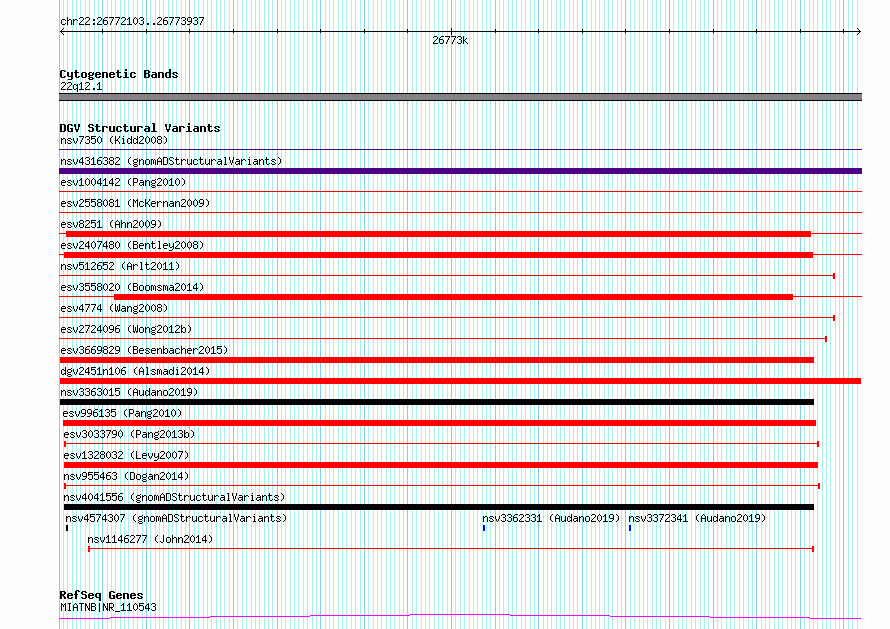This screenshot has height=629, width=890.
Task: Click the black nsv3363015 variant bar
Action: coord(436,402)
